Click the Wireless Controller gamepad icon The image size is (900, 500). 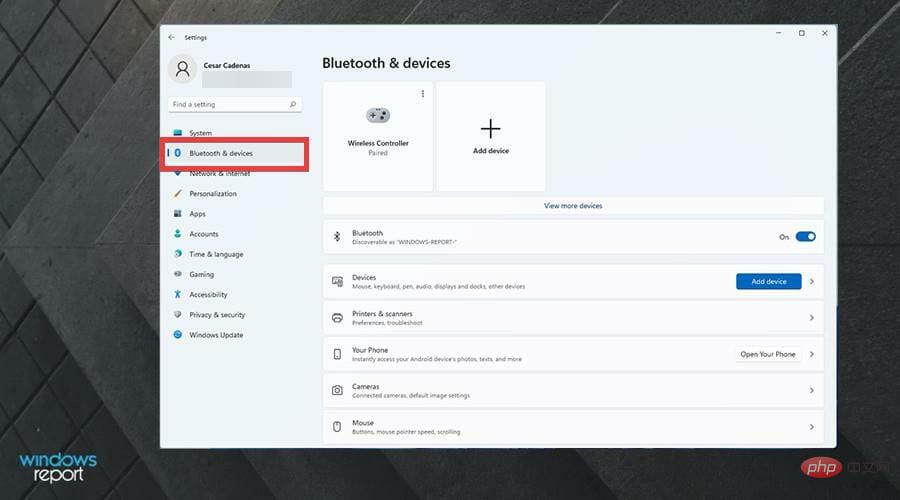click(x=378, y=116)
